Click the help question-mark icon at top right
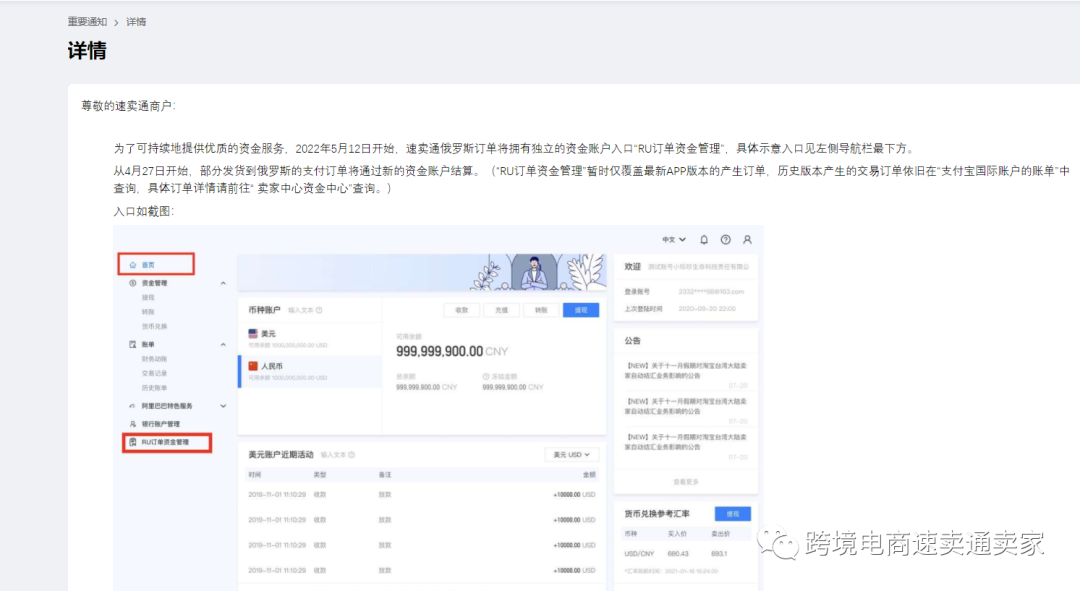This screenshot has height=591, width=1080. tap(726, 239)
